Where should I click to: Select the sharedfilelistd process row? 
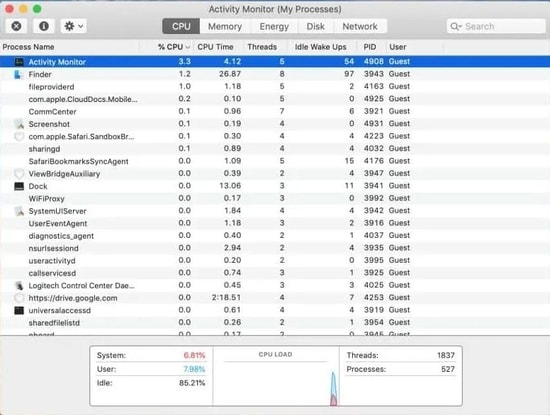(x=275, y=323)
